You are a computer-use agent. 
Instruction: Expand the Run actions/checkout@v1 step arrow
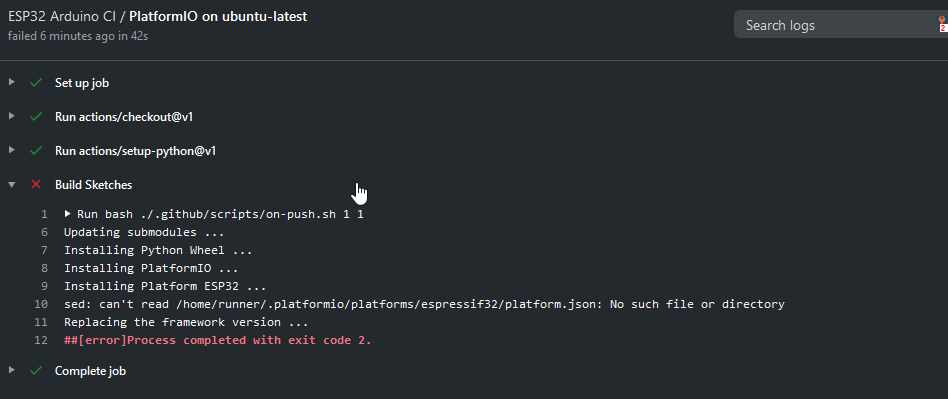[x=11, y=116]
